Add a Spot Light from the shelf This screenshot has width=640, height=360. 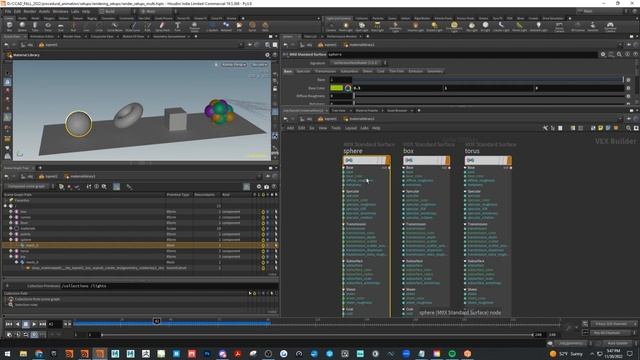tap(361, 27)
